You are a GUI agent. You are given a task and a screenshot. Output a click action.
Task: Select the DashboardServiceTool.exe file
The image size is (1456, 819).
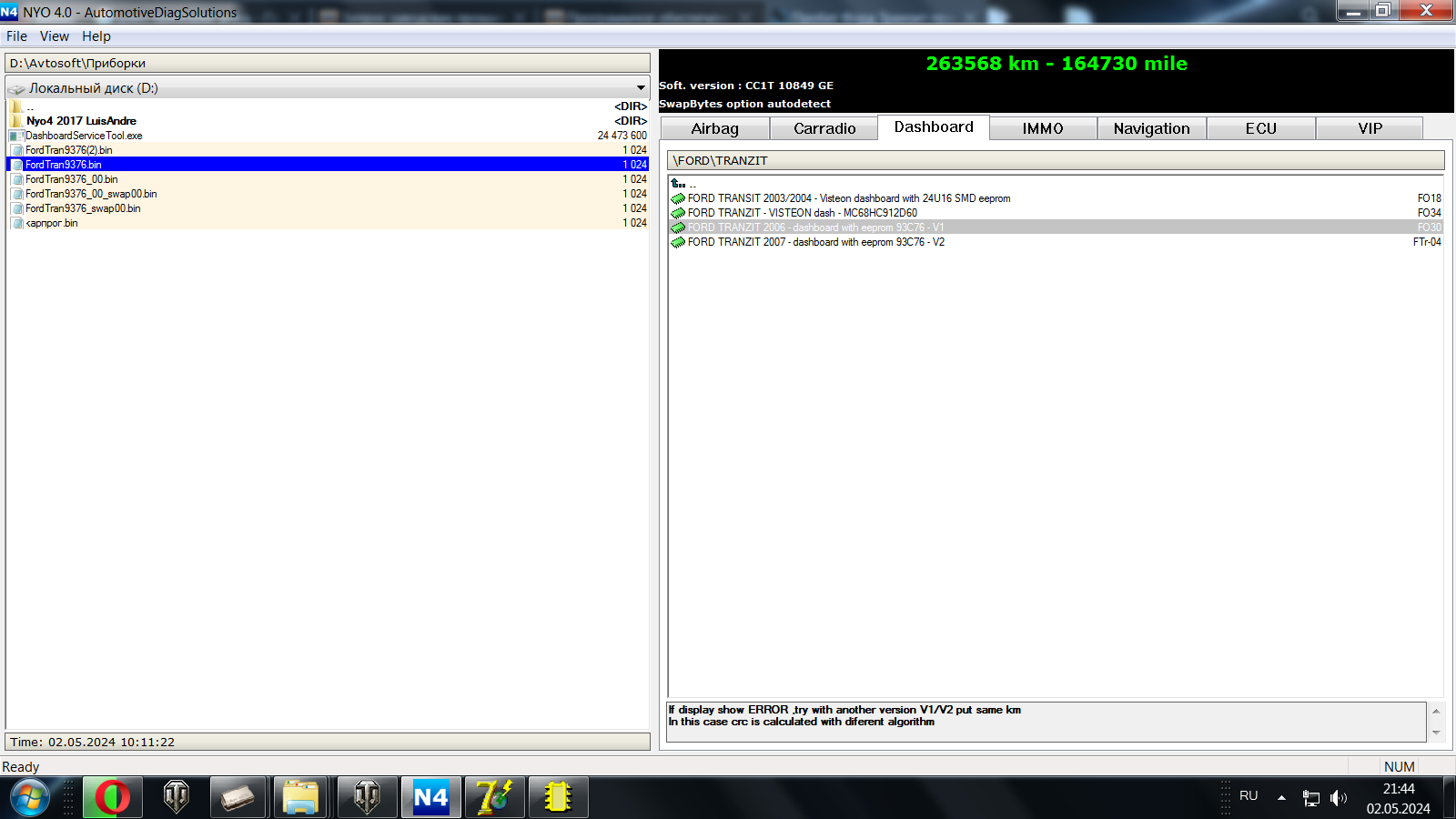pos(84,136)
